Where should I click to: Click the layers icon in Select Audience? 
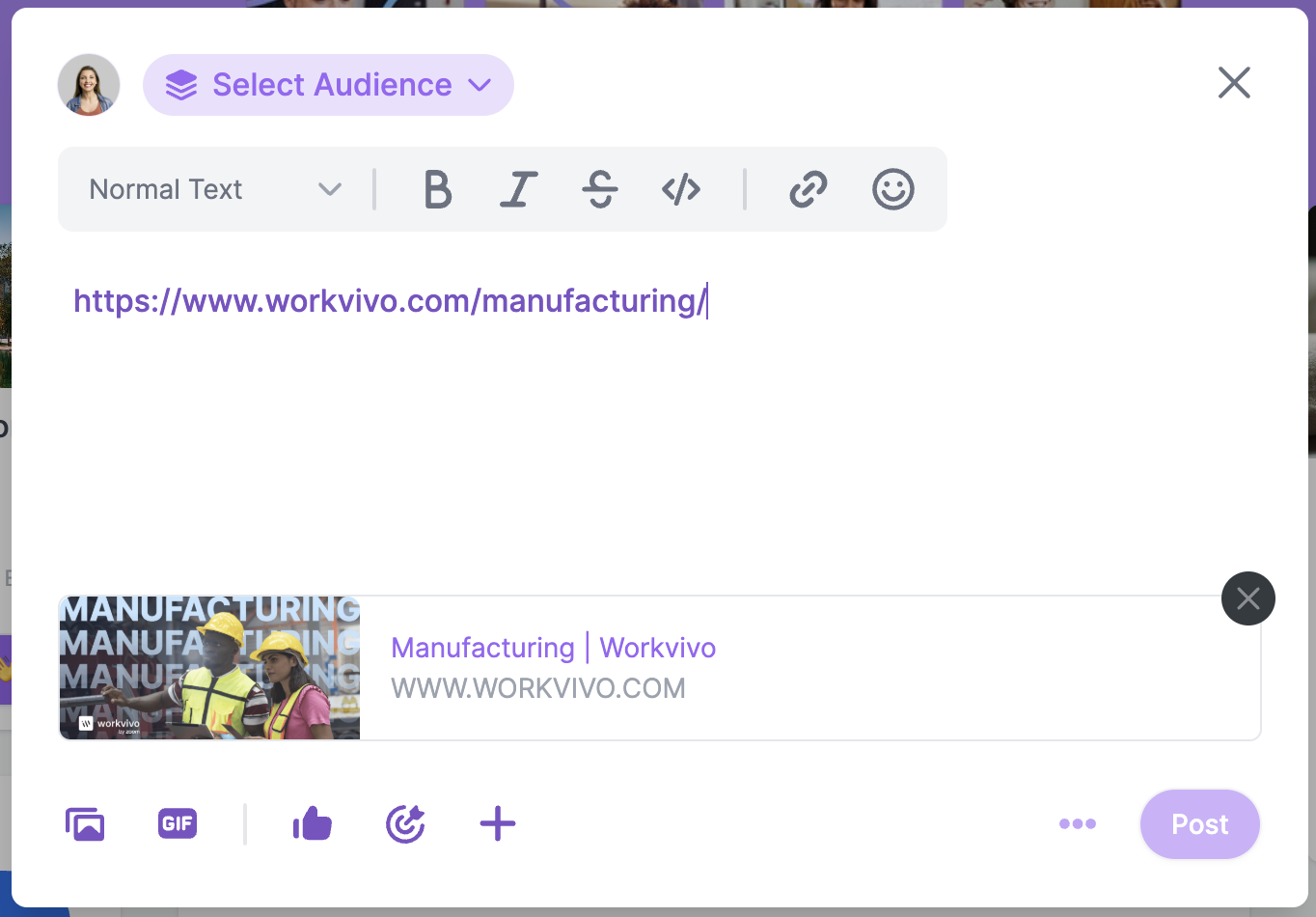click(181, 85)
